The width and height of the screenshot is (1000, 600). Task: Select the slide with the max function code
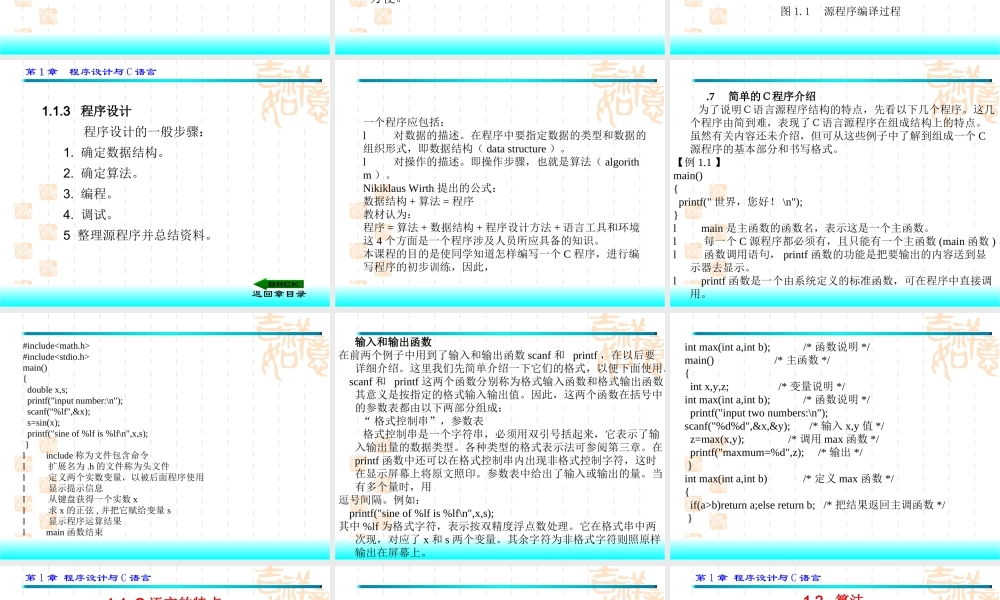pyautogui.click(x=835, y=436)
